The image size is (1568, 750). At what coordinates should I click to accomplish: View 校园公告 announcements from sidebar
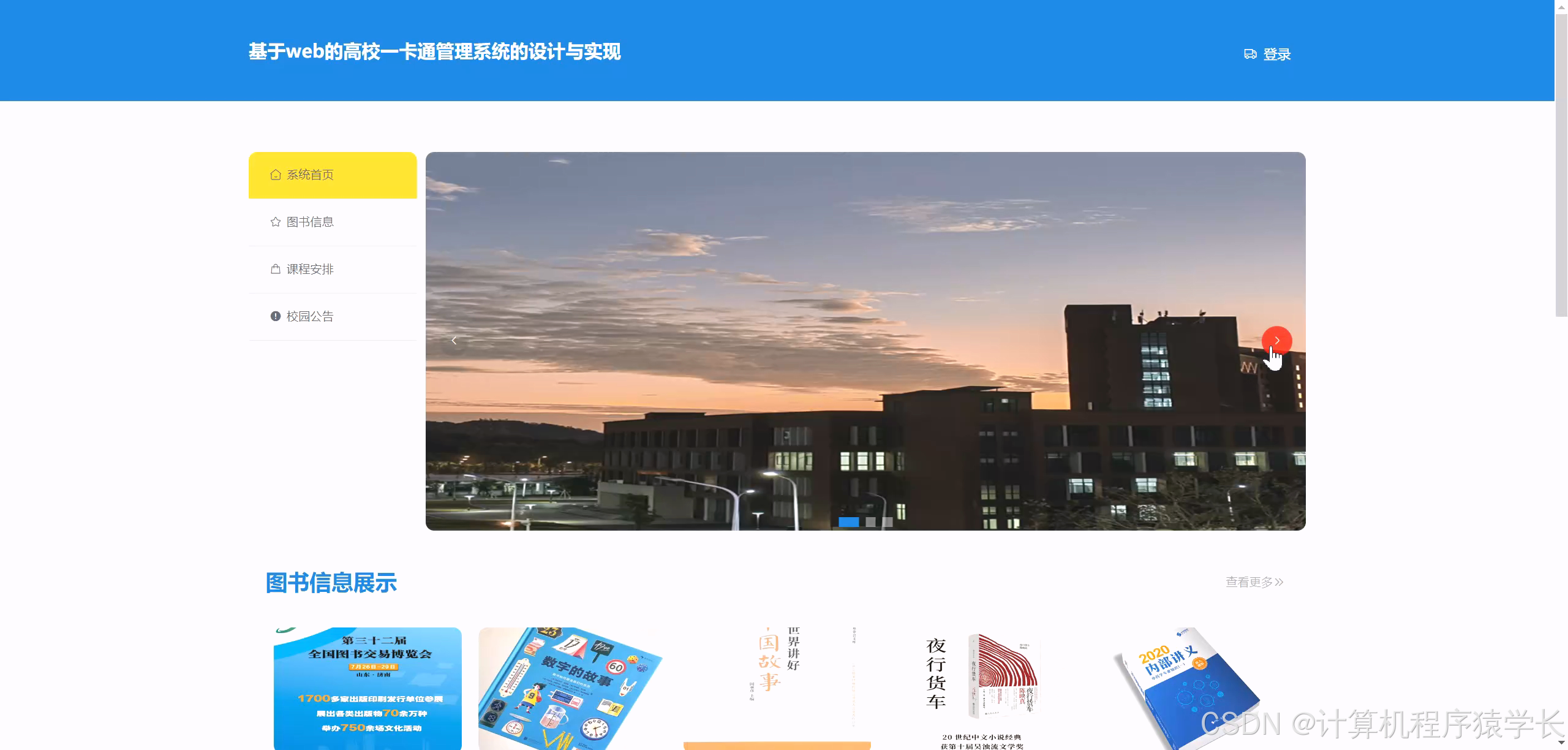click(x=309, y=316)
